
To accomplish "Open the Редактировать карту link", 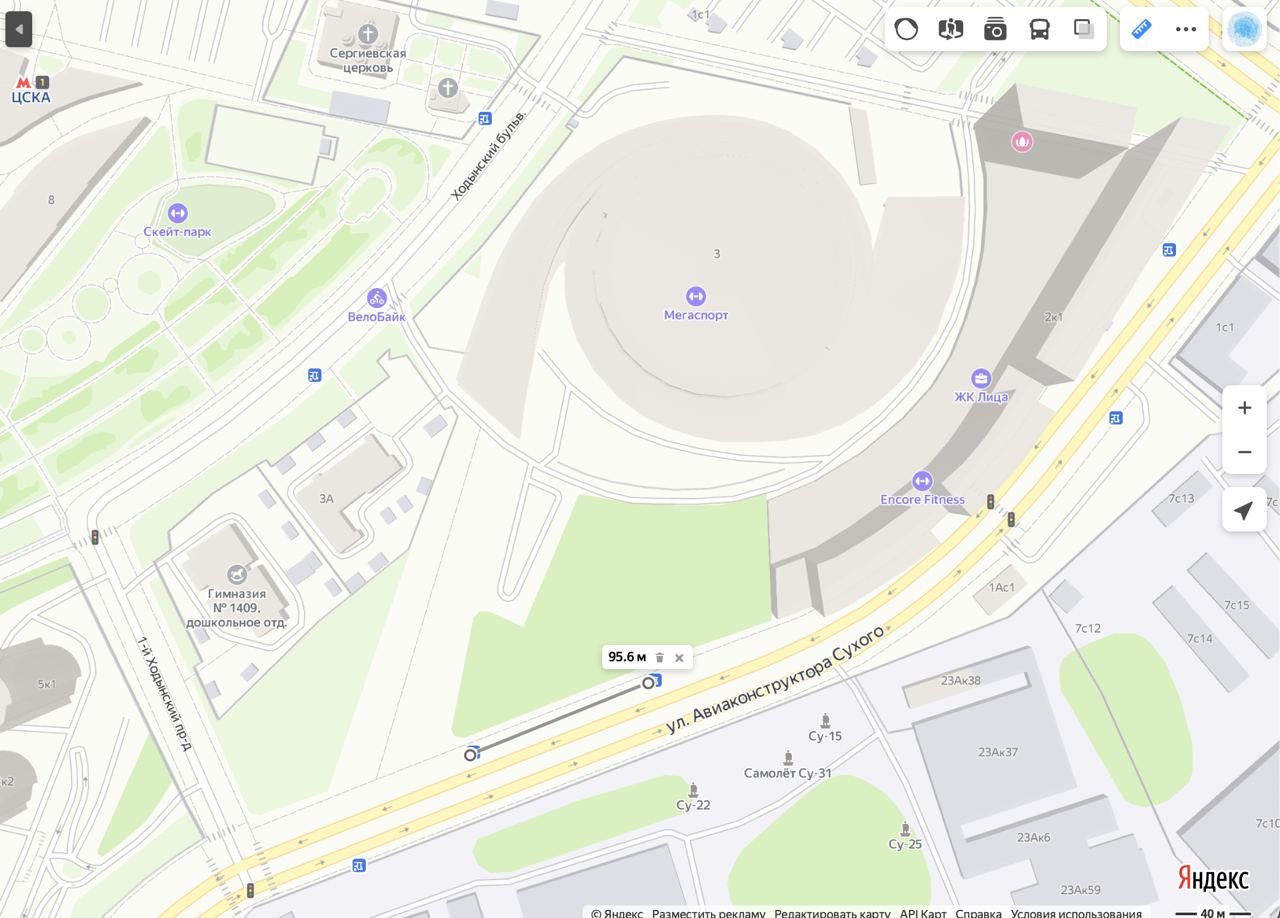I will tap(832, 912).
